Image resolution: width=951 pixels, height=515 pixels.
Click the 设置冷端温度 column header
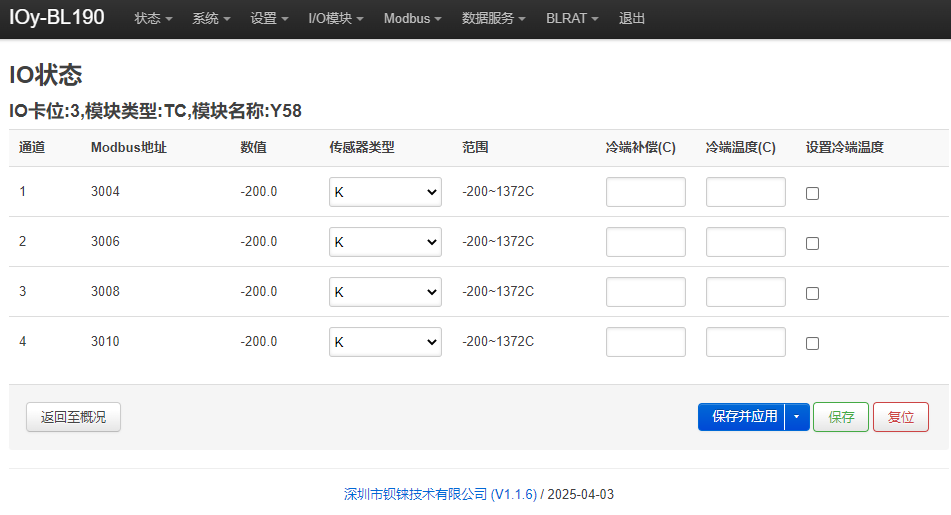coord(844,147)
